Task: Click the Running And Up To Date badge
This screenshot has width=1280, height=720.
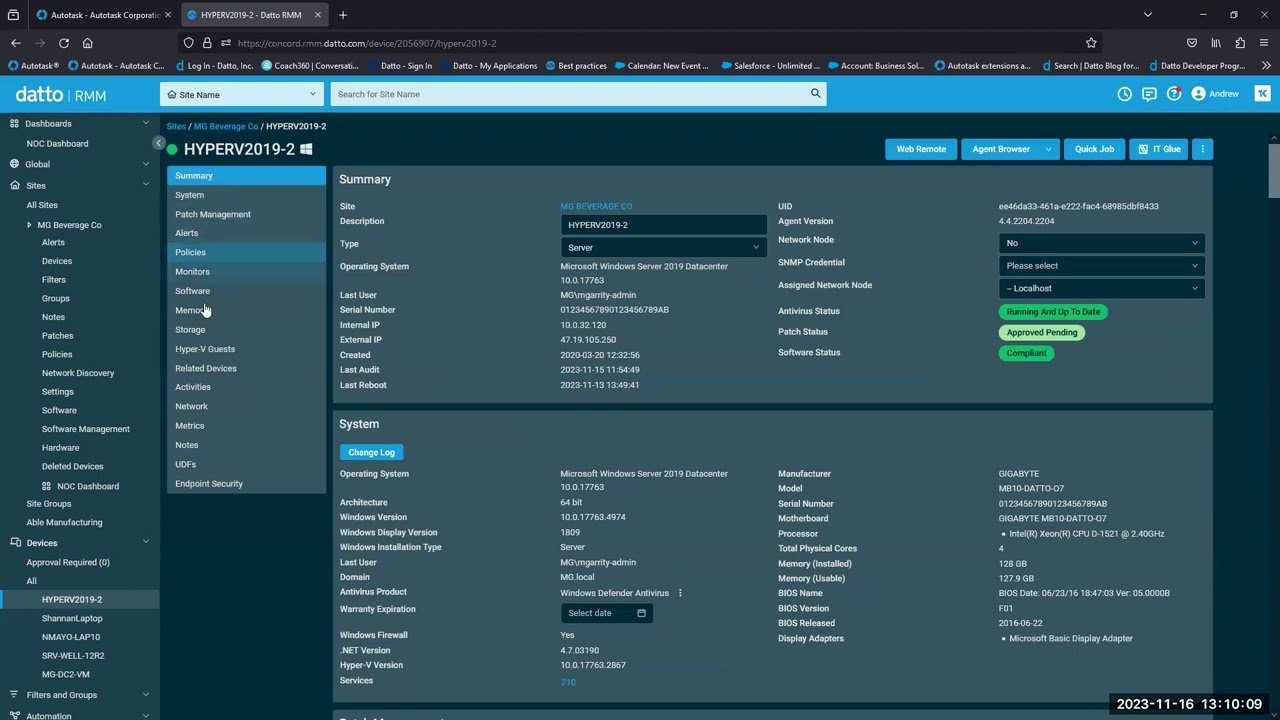Action: (1053, 312)
